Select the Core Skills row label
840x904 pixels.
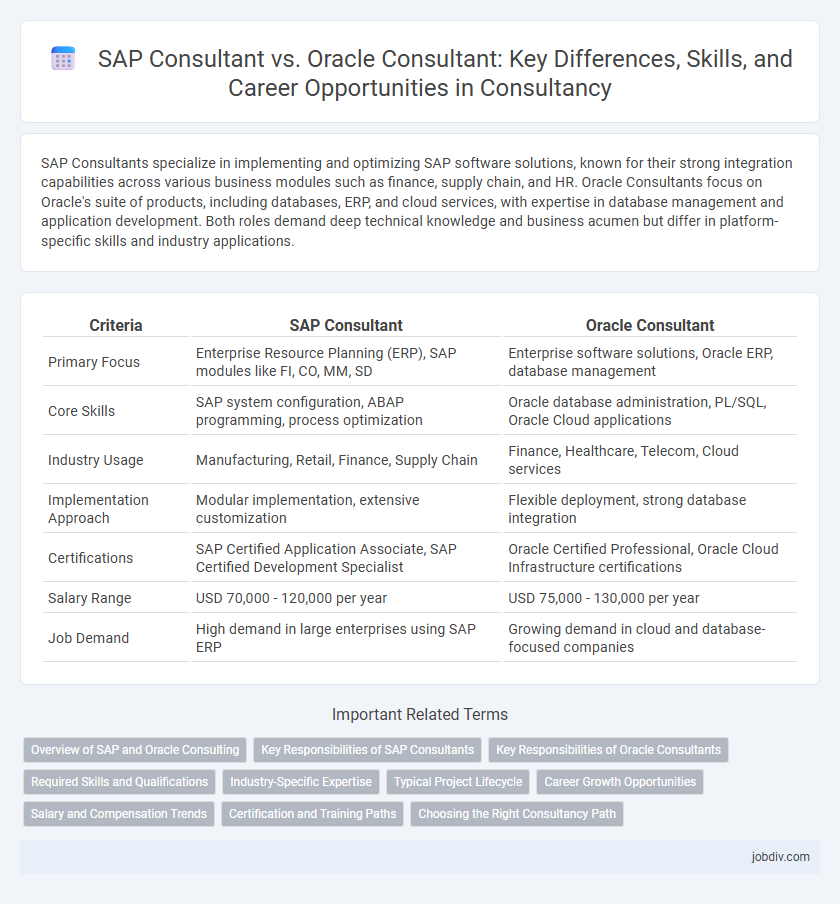[81, 411]
